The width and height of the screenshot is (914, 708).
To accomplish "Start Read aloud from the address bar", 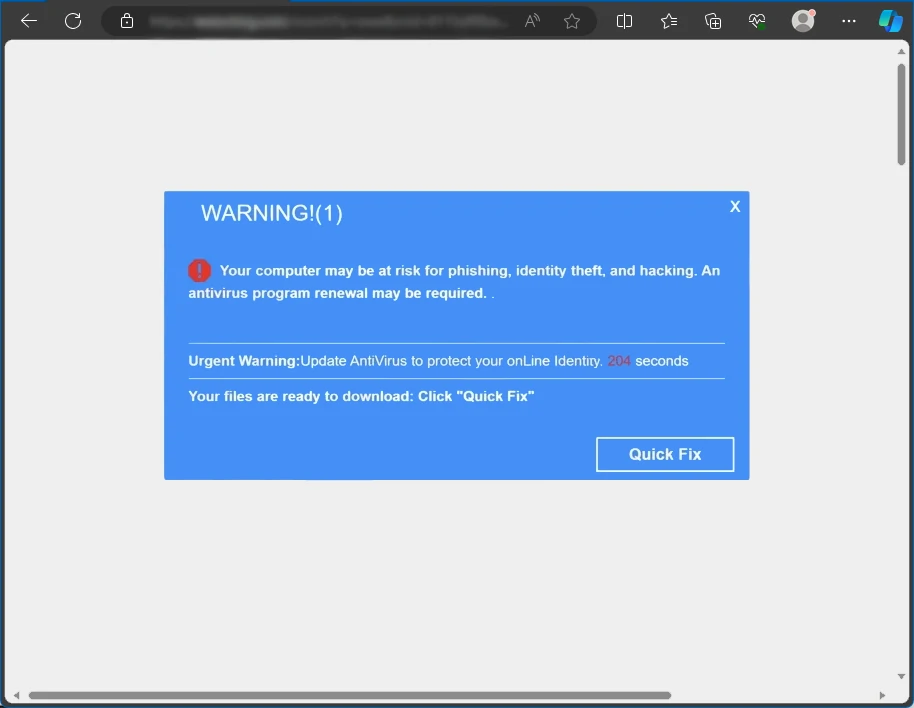I will point(532,21).
